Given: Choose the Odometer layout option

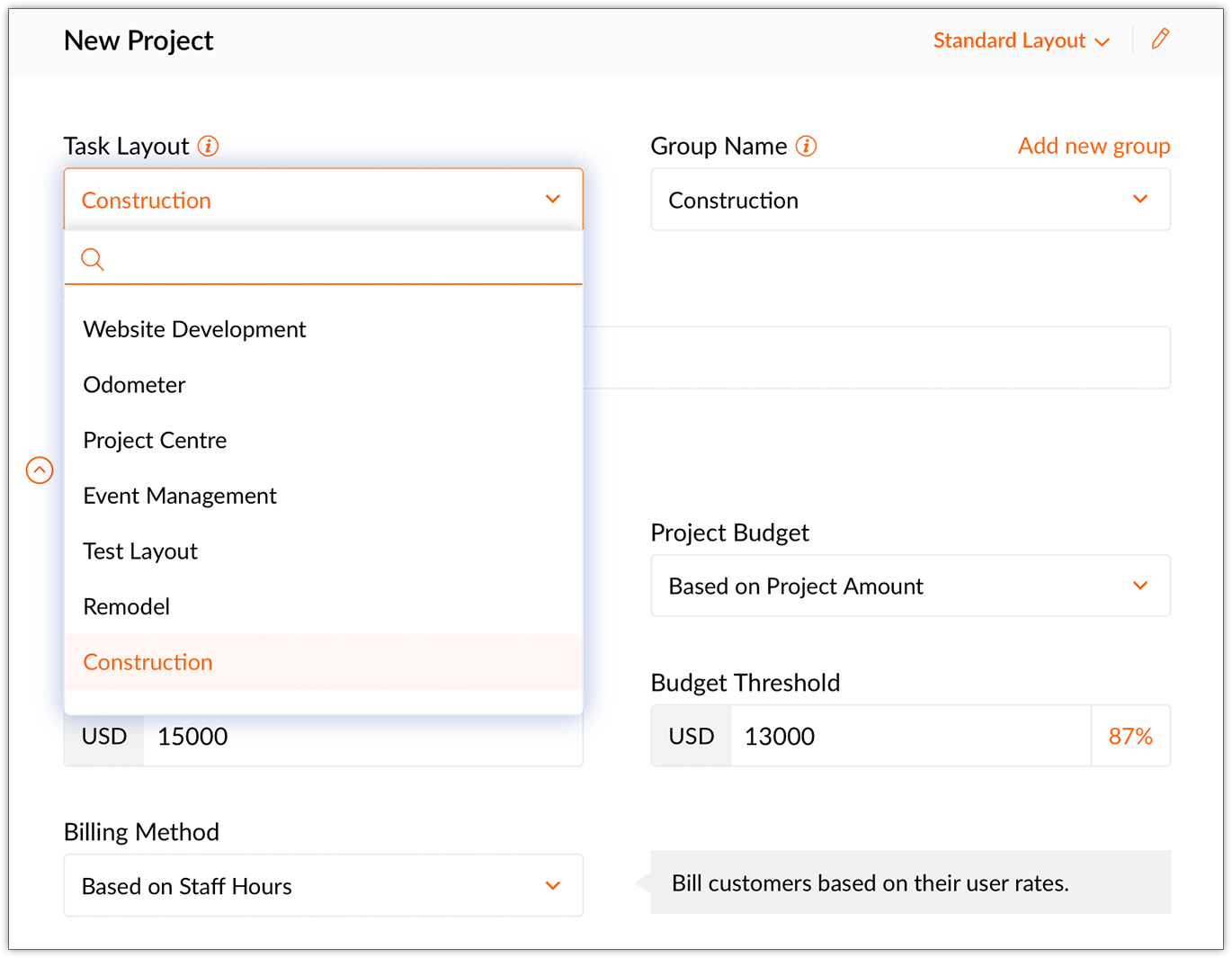Looking at the screenshot, I should click(x=324, y=385).
